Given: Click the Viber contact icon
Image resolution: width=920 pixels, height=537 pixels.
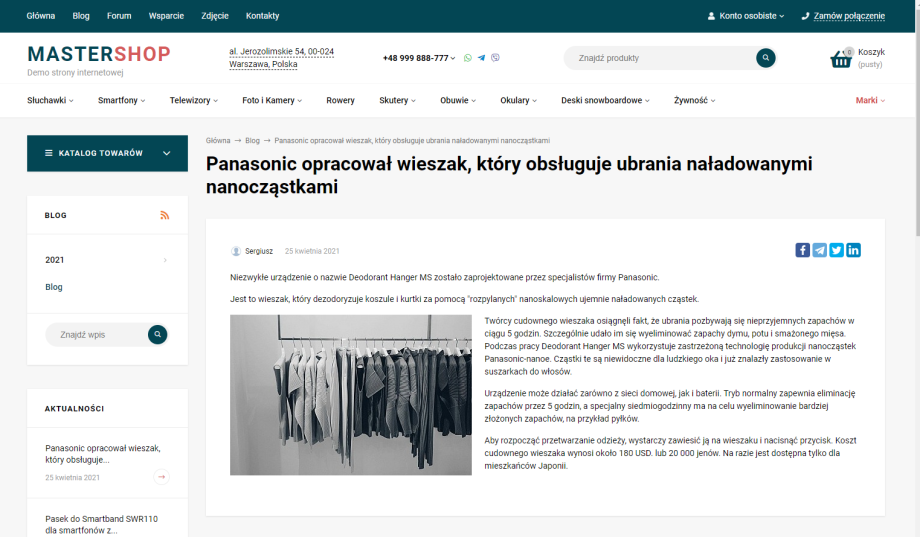Looking at the screenshot, I should click(x=496, y=58).
